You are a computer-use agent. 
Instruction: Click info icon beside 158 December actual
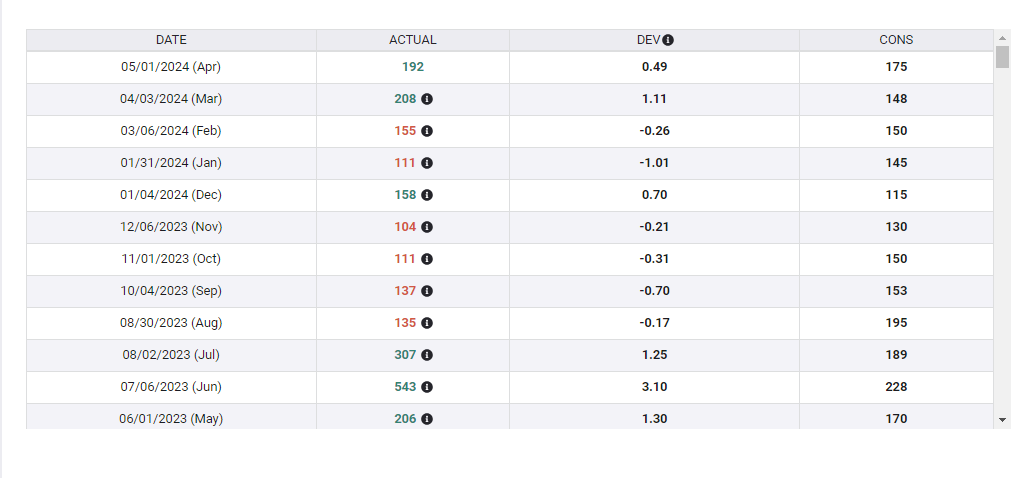(427, 195)
